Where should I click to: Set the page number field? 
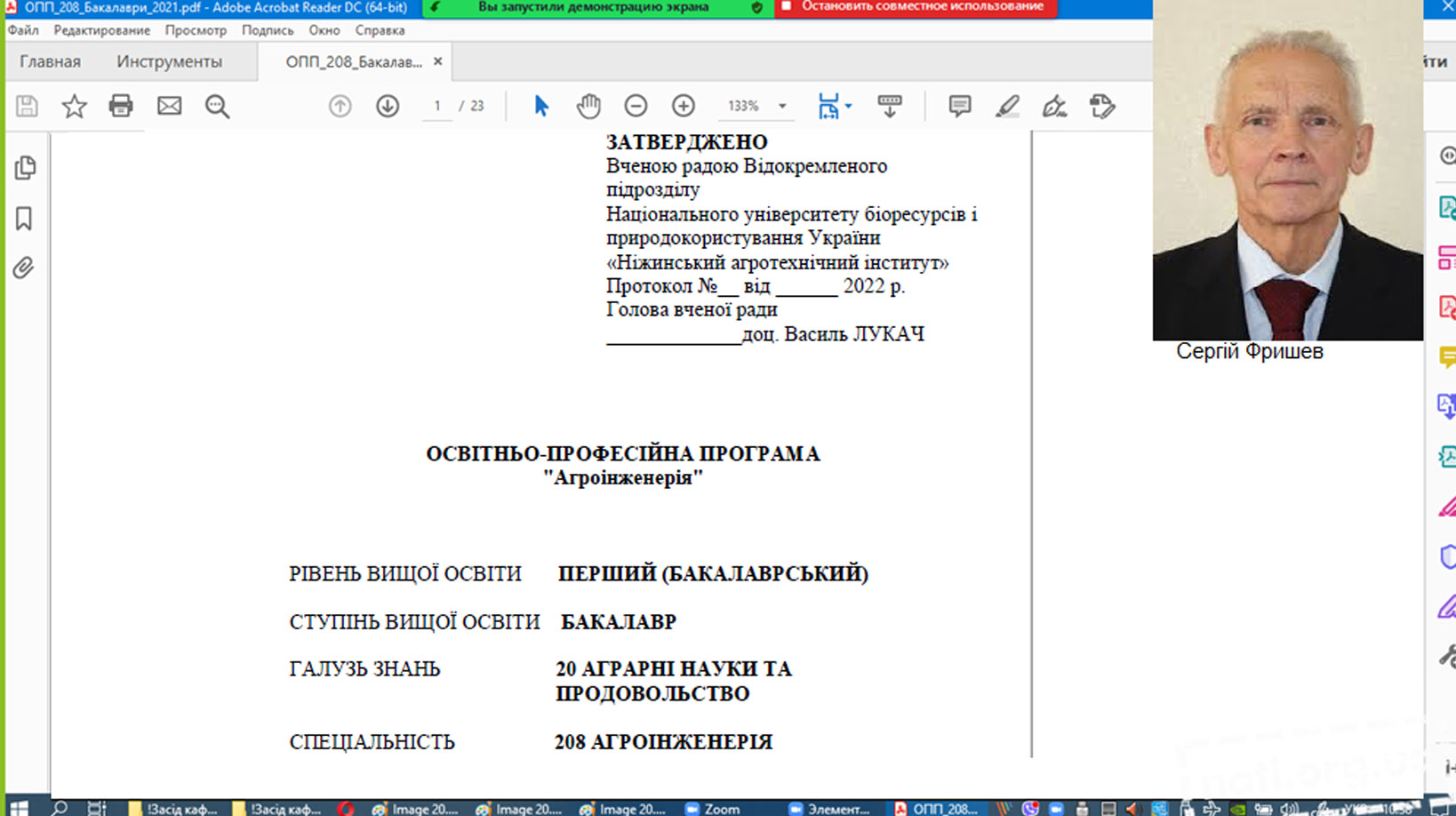coord(436,106)
